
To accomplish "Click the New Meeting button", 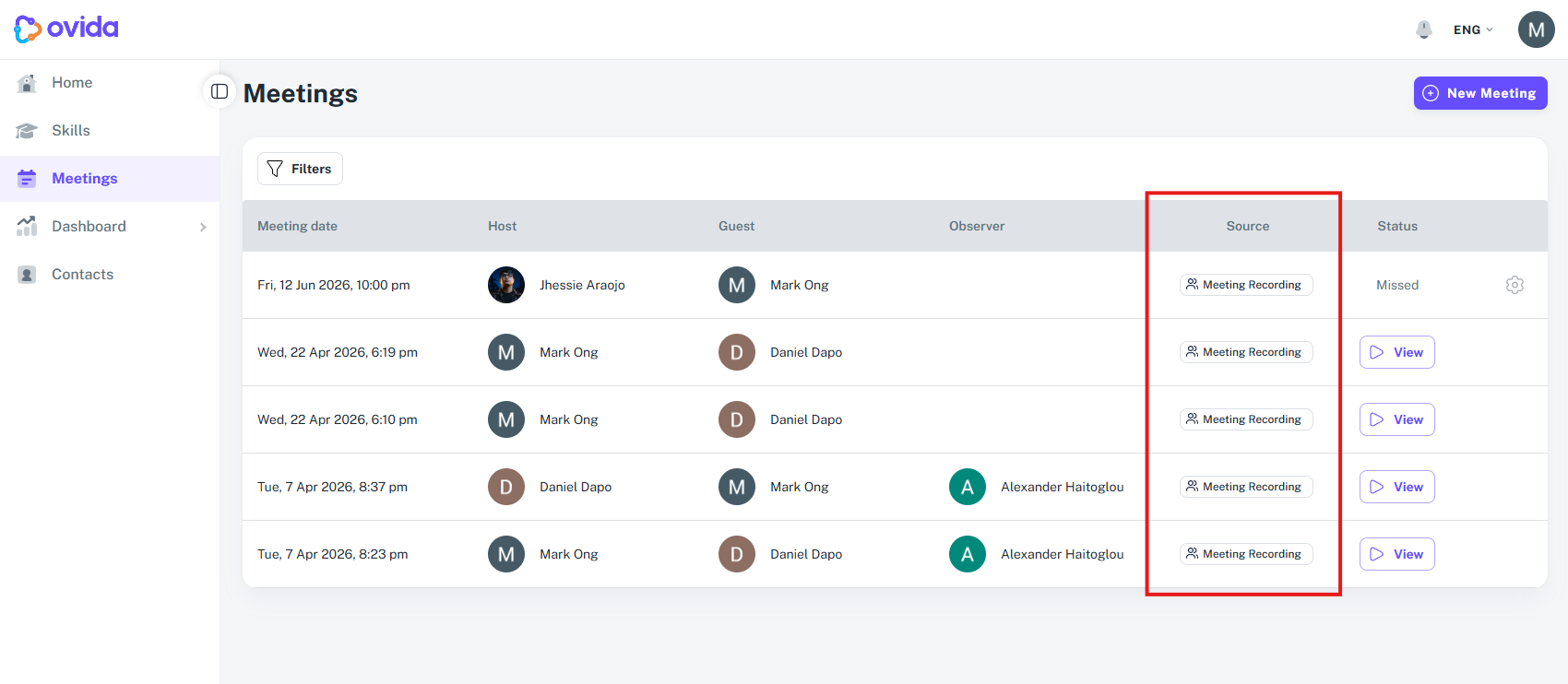I will [1480, 93].
